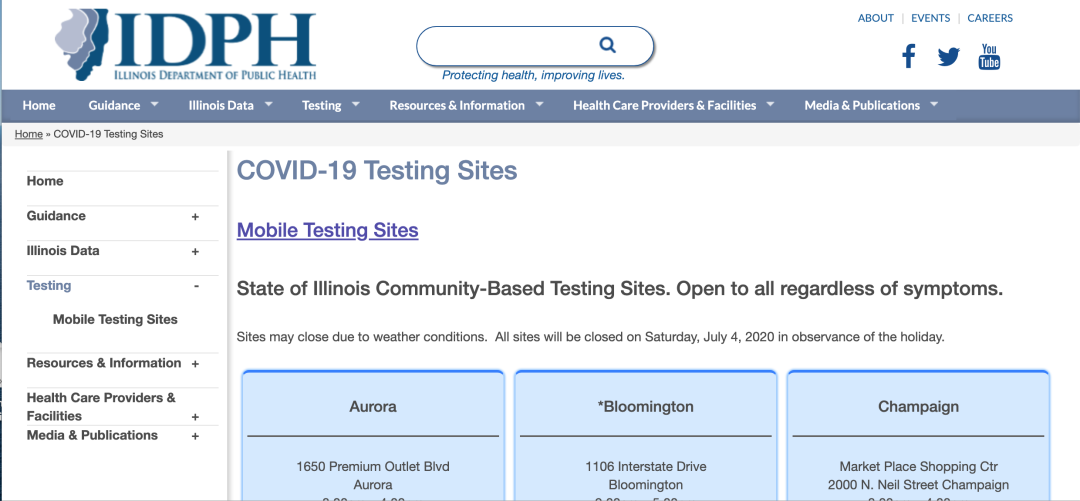1080x501 pixels.
Task: Click the Home breadcrumb link
Action: point(28,134)
